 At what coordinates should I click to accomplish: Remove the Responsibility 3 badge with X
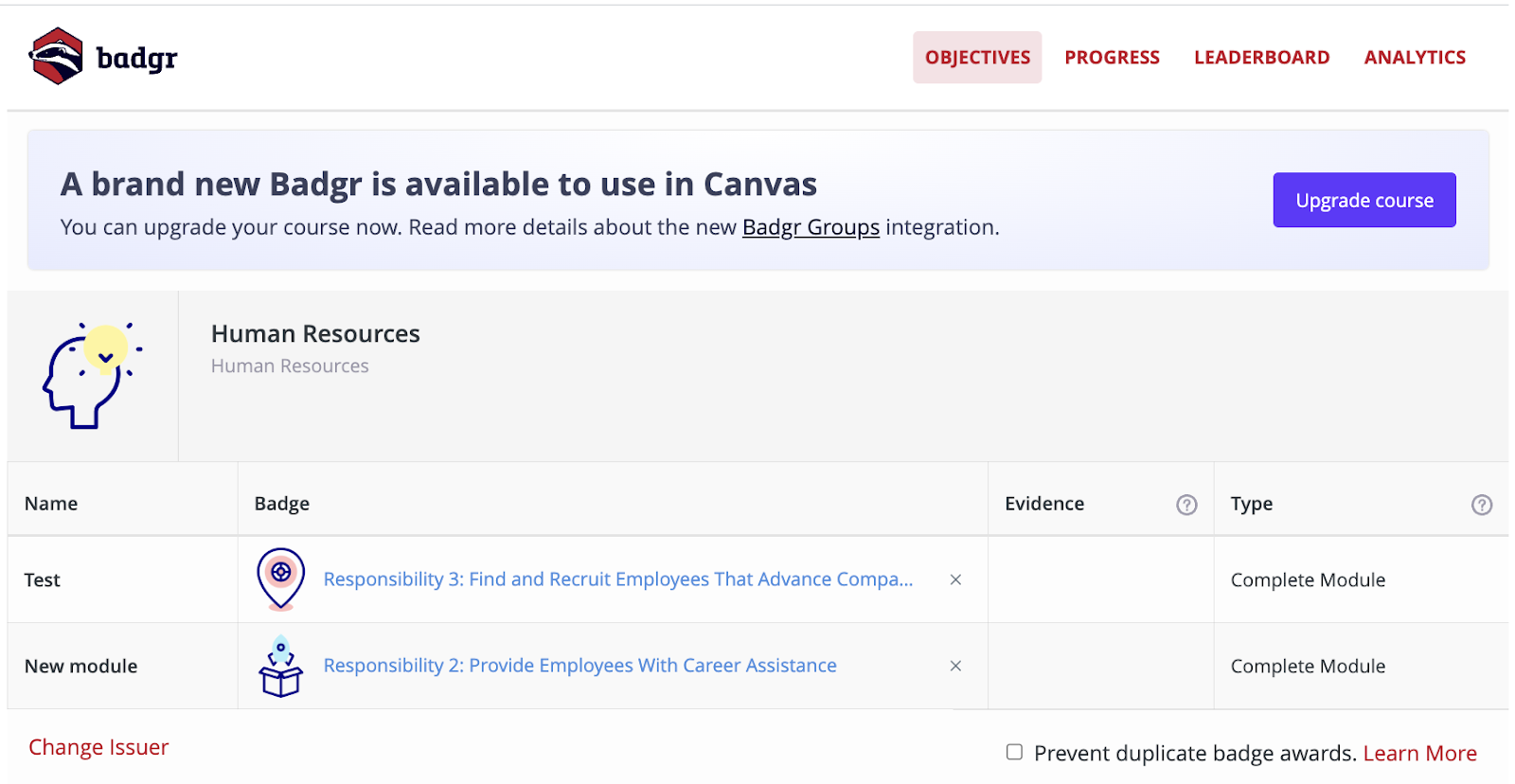955,579
